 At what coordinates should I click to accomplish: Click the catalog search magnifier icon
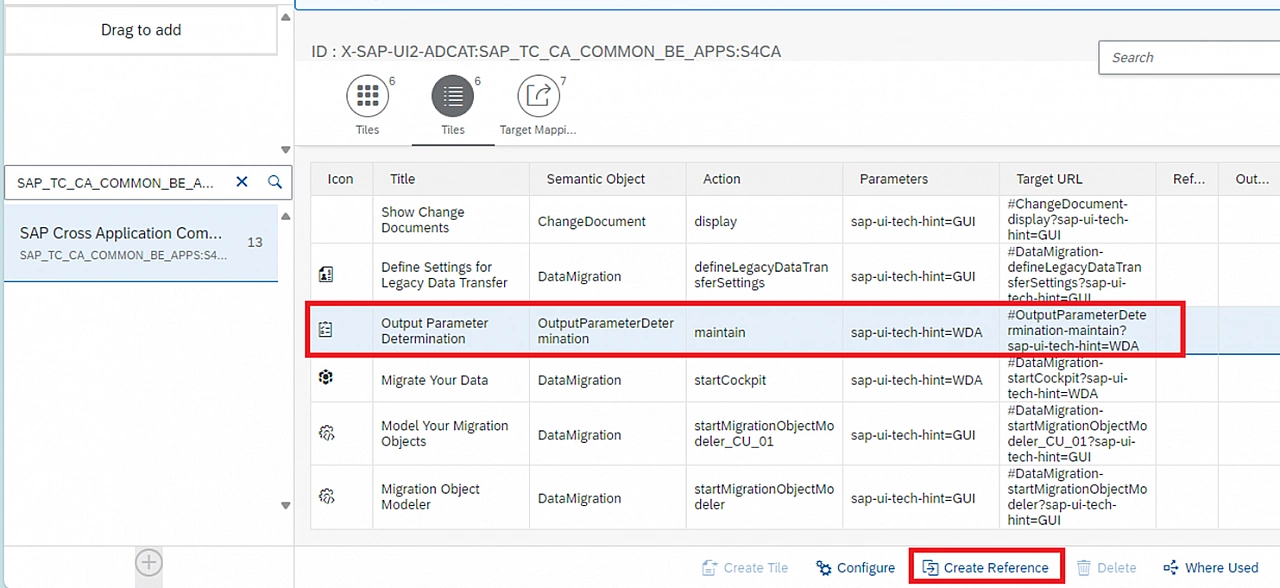(275, 182)
